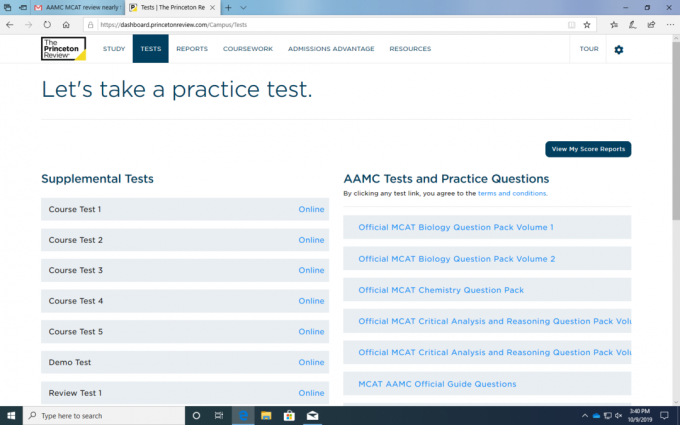This screenshot has height=425, width=680.
Task: Open the RESOURCES menu
Action: [410, 49]
